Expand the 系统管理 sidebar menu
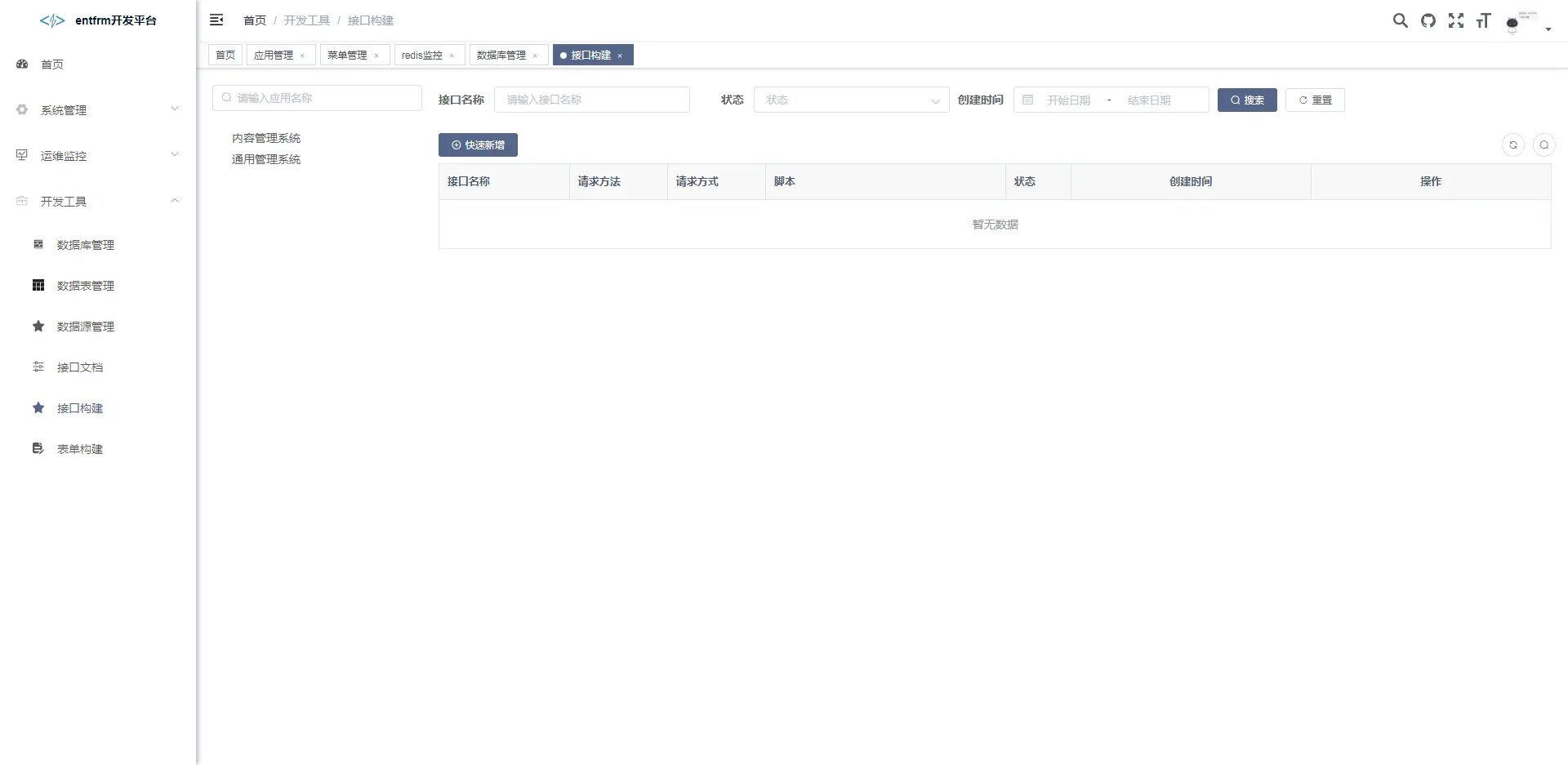This screenshot has height=765, width=1568. click(x=98, y=109)
